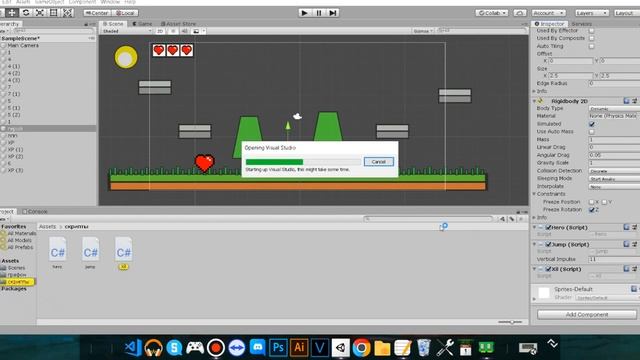The image size is (640, 360).
Task: Select All Models in Favorites
Action: click(x=20, y=240)
